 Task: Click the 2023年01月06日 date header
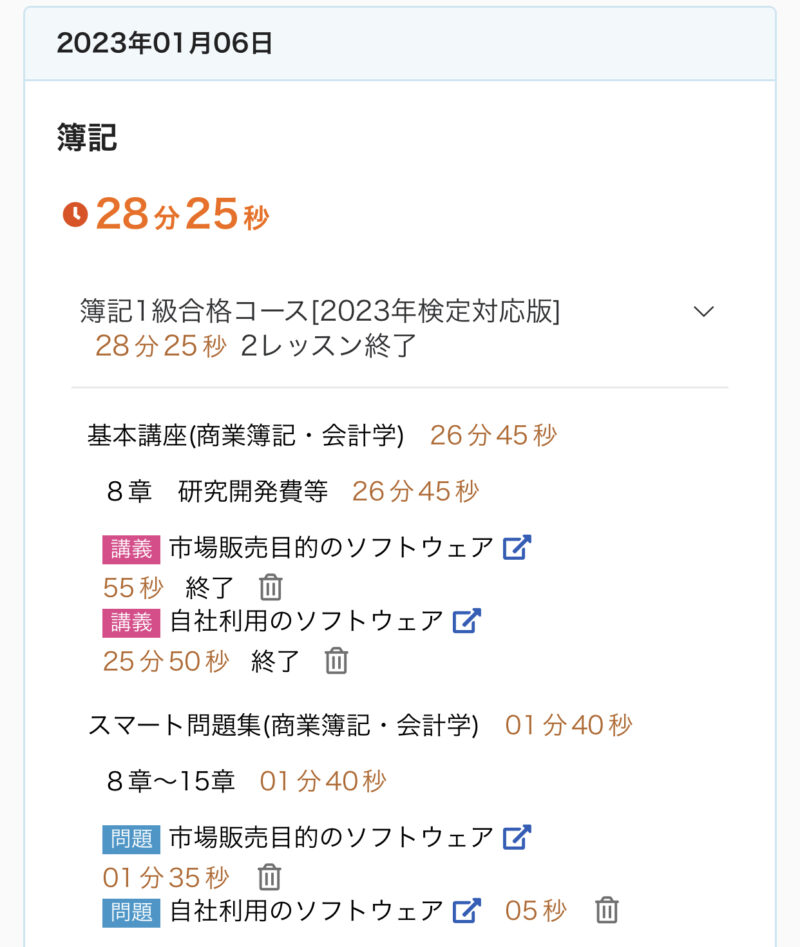(x=165, y=44)
